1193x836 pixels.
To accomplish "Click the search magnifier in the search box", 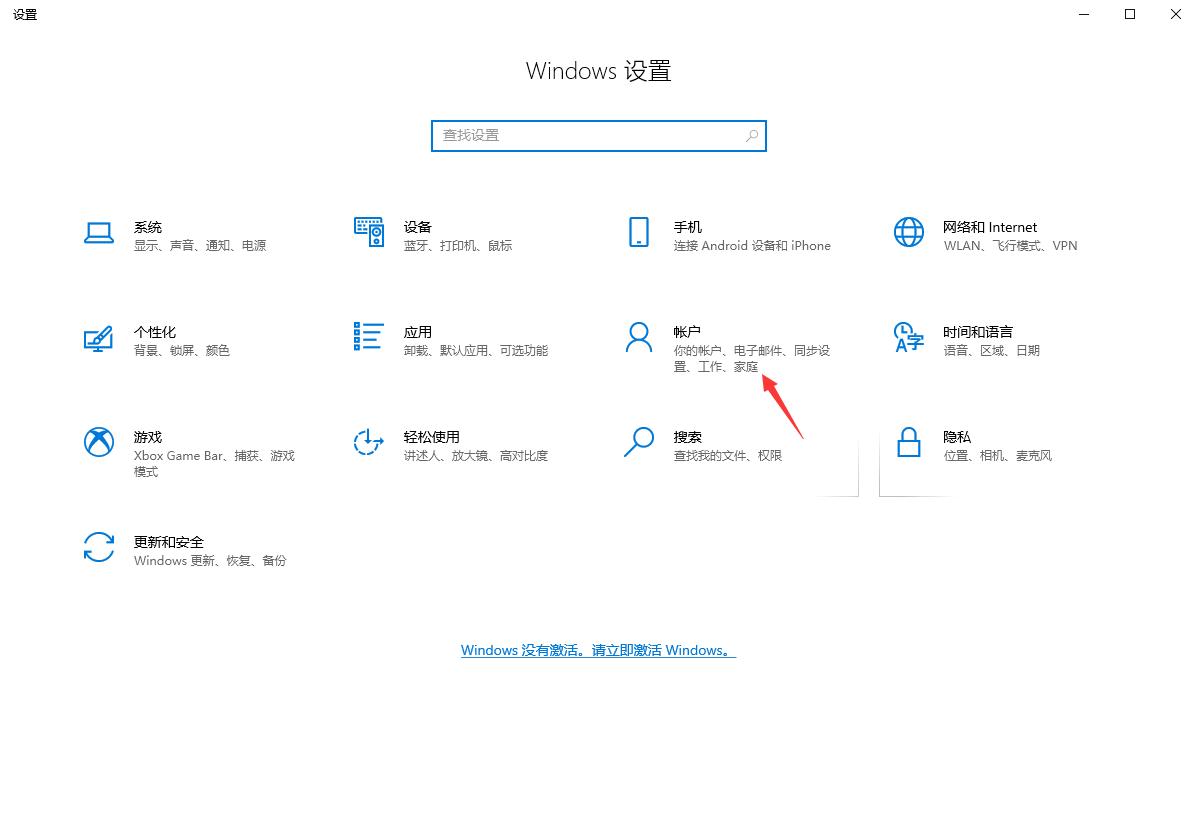I will (751, 135).
